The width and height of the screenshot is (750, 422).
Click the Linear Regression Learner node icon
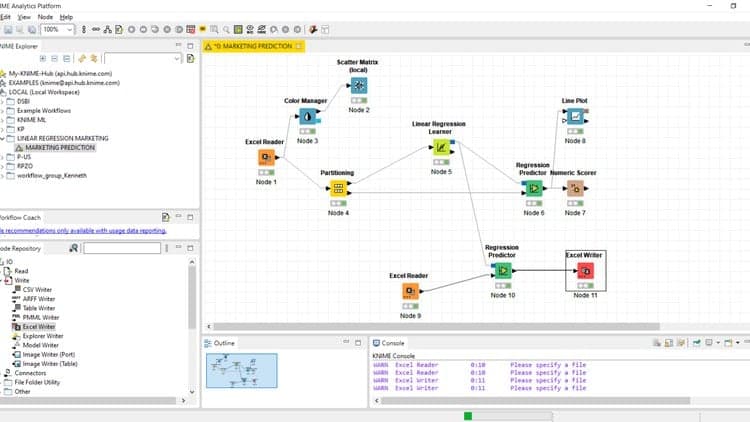[x=441, y=147]
